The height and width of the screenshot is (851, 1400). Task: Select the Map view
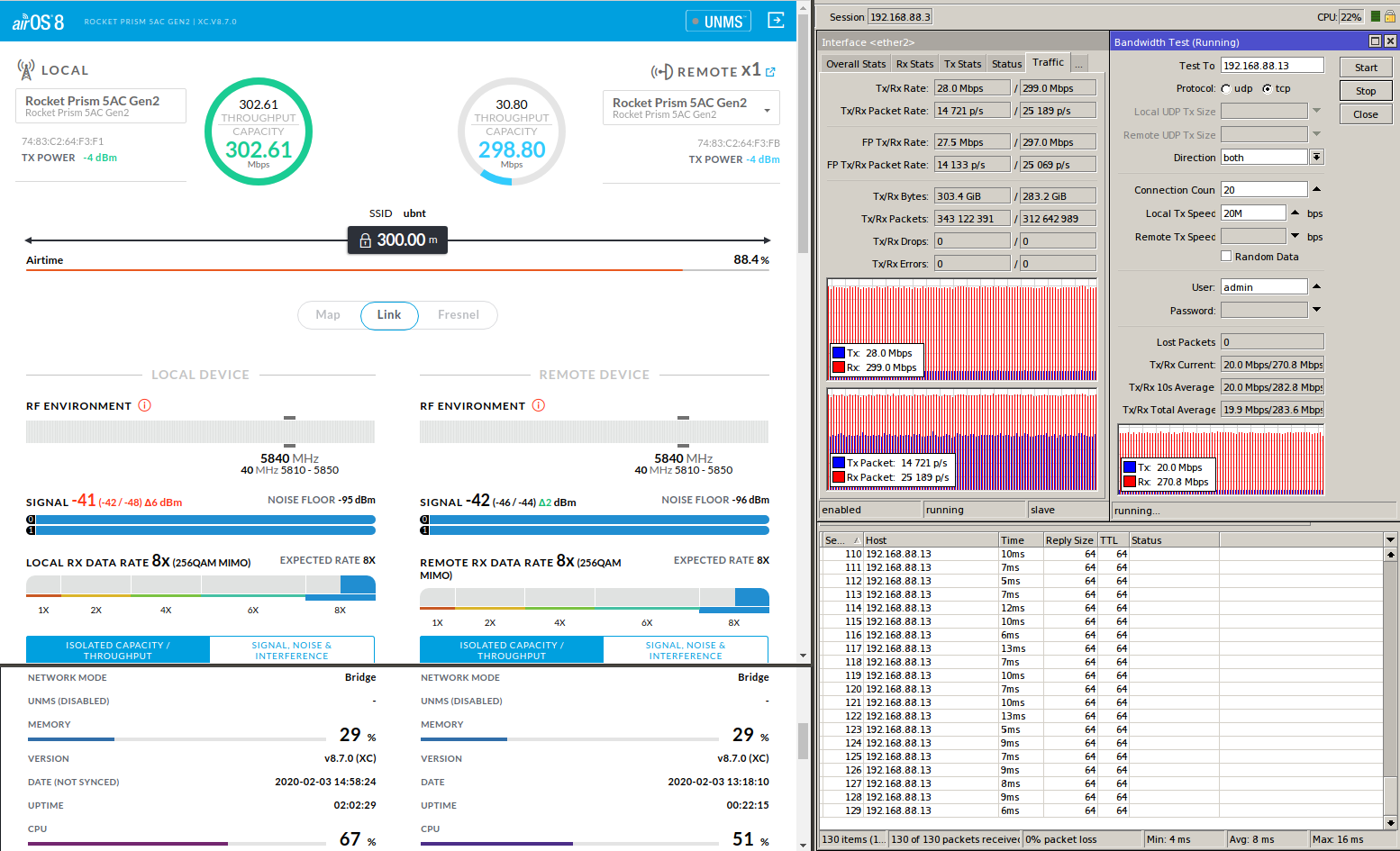coord(328,315)
